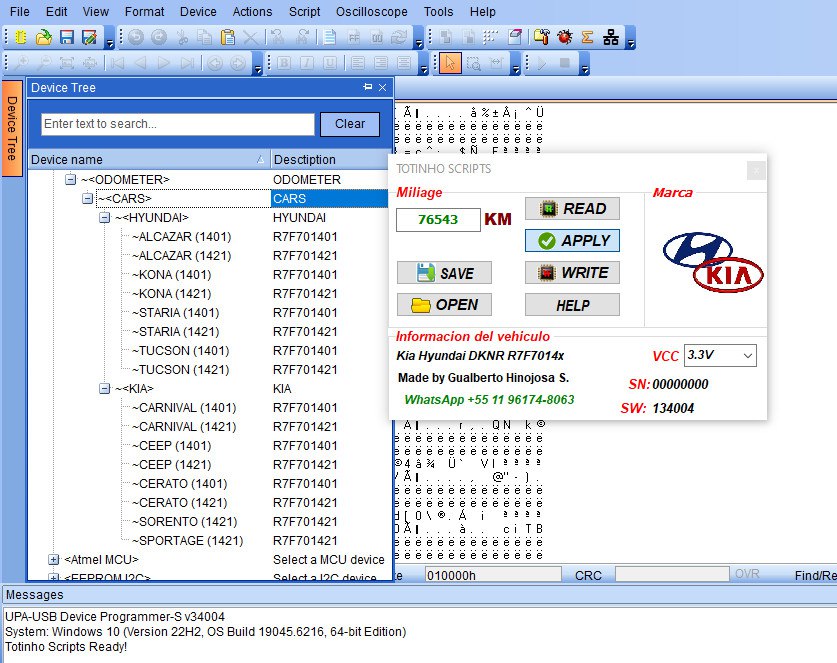Expand the <Atmel MCU> tree node

tap(54, 560)
